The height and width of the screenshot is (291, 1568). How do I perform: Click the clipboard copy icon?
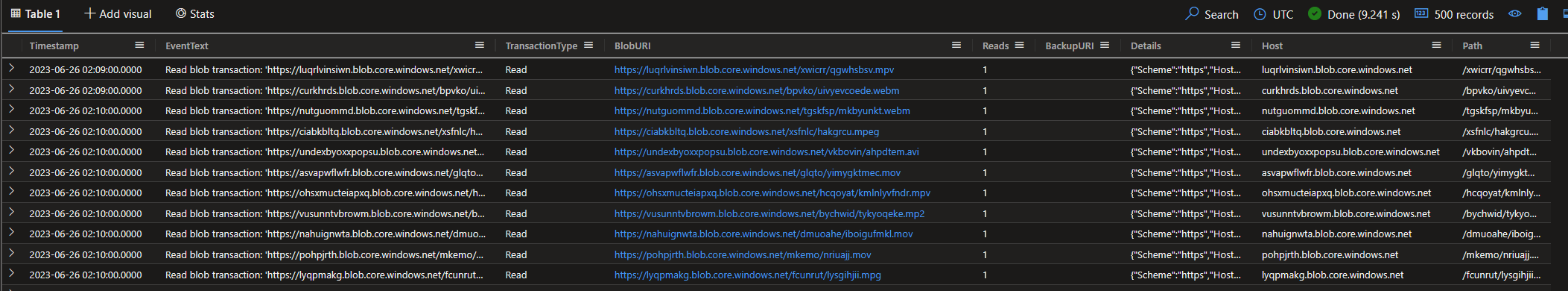point(1543,13)
